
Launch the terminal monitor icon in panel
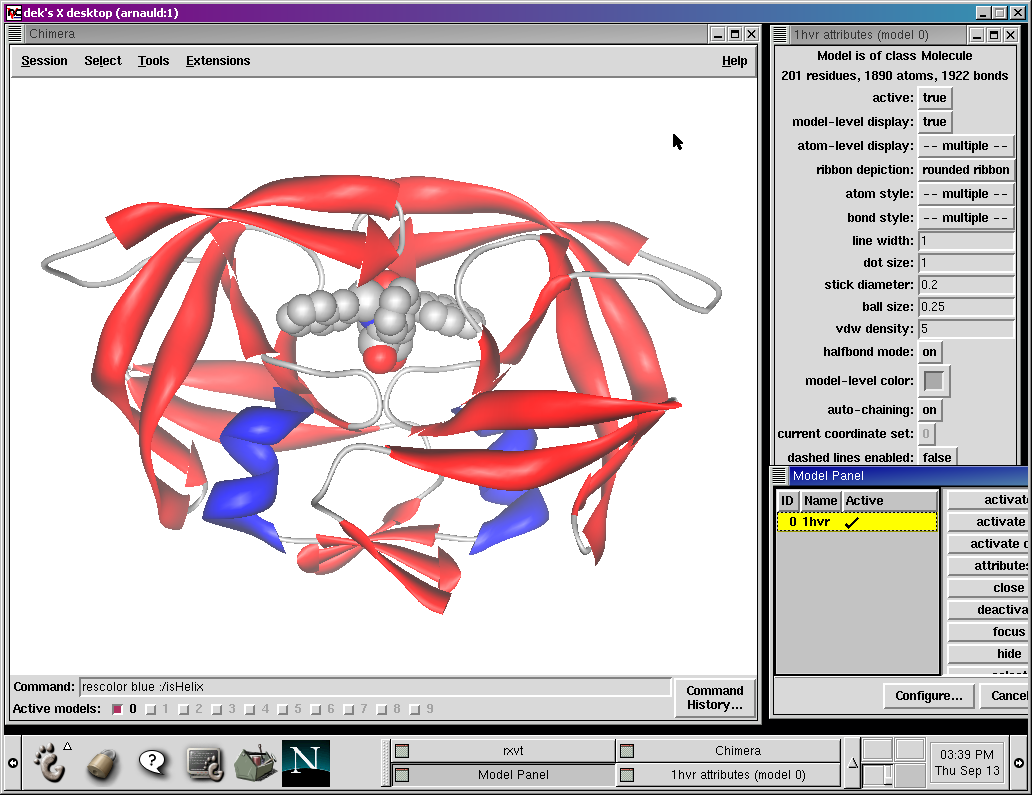(x=204, y=763)
